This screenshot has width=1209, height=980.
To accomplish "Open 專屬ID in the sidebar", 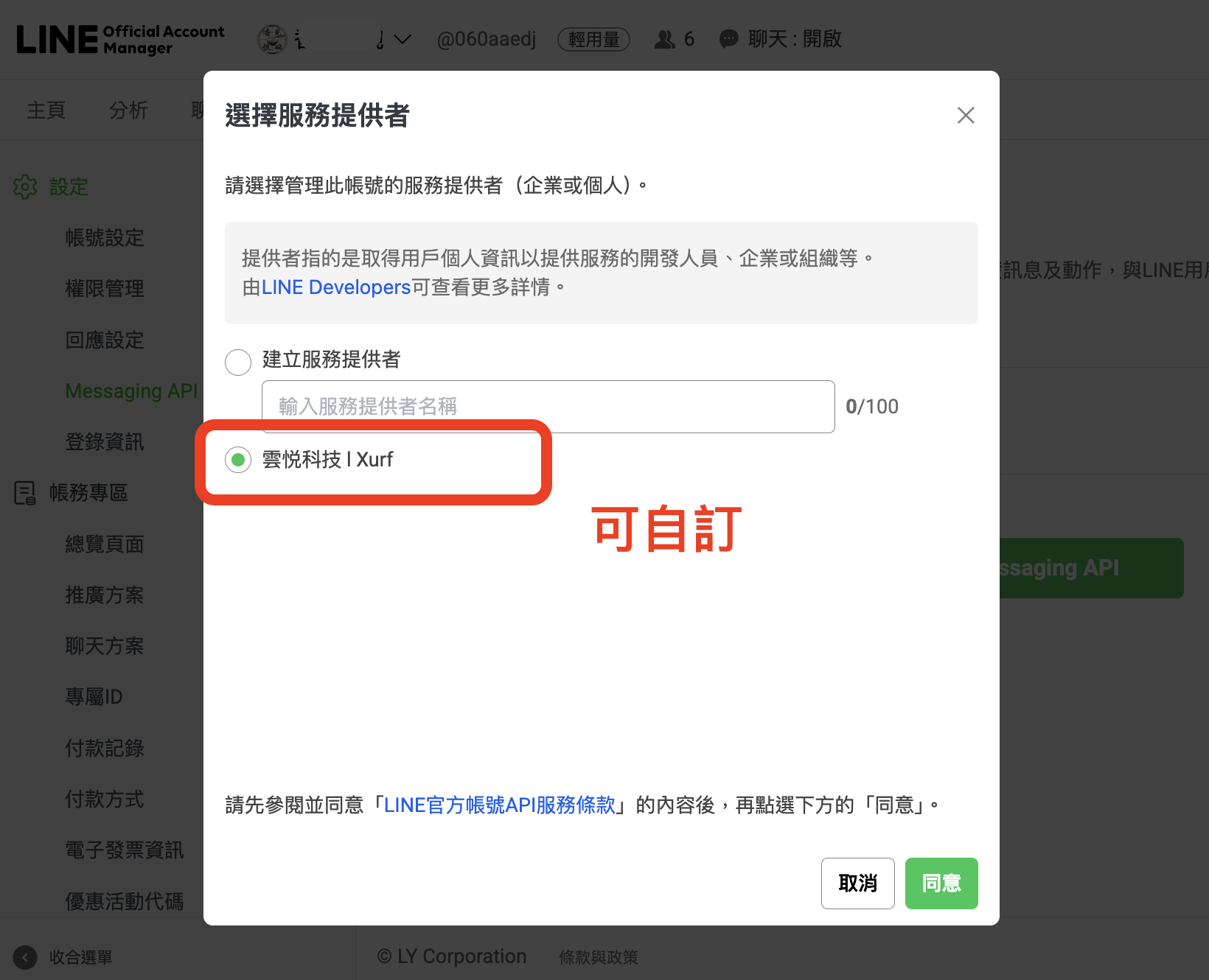I will (x=94, y=696).
